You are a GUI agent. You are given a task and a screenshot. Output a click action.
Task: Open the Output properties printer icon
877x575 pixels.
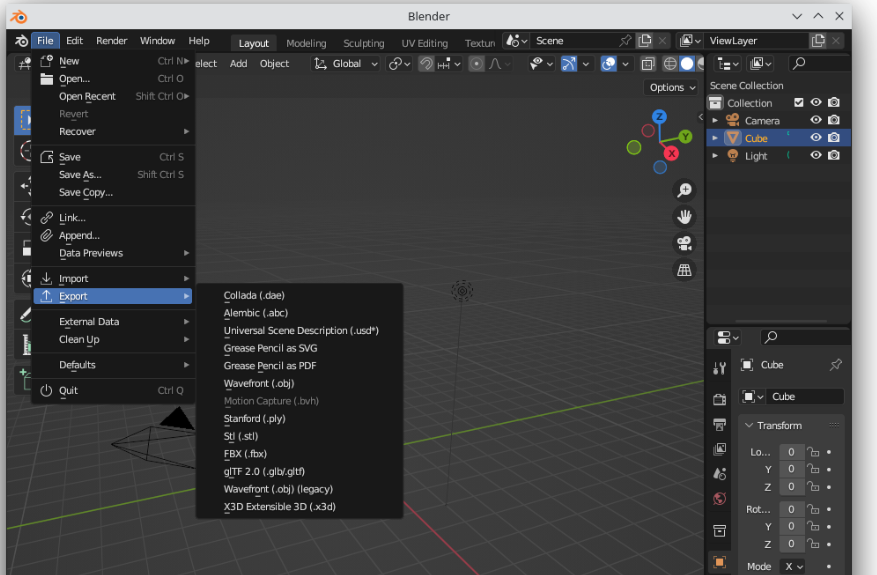pos(719,424)
